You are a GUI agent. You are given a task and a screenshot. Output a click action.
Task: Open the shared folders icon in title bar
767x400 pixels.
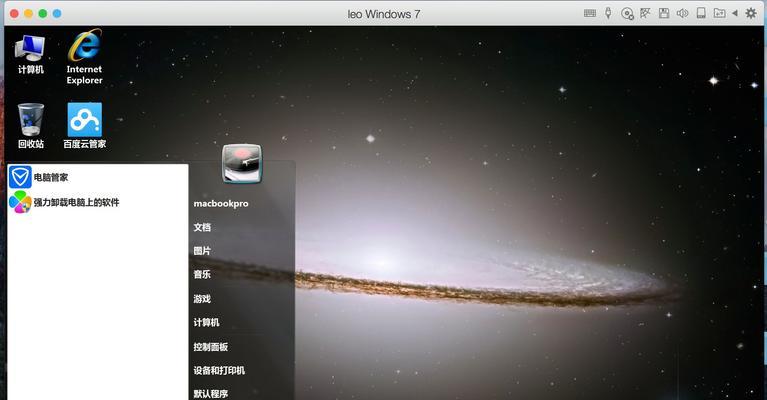pos(720,13)
